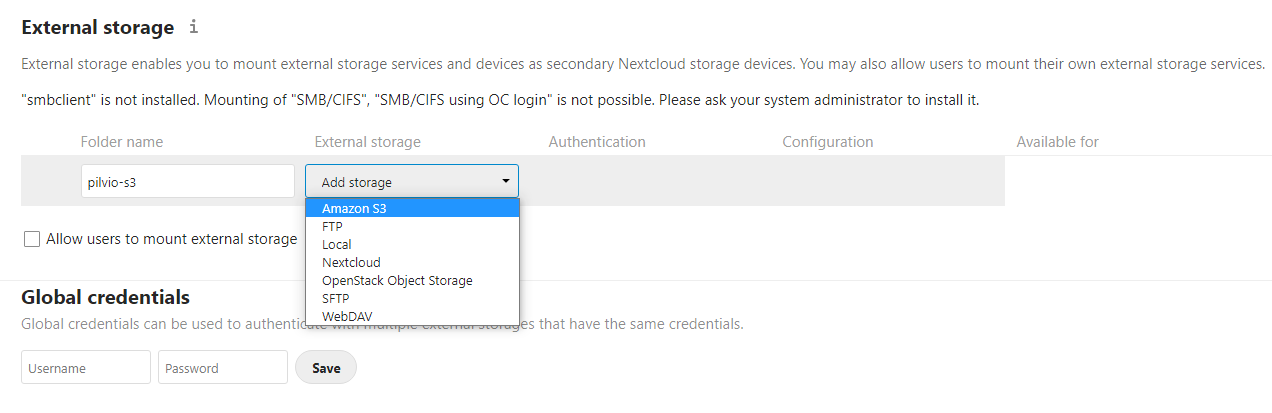
Task: Click the pilvio-s3 folder name field
Action: tap(188, 181)
